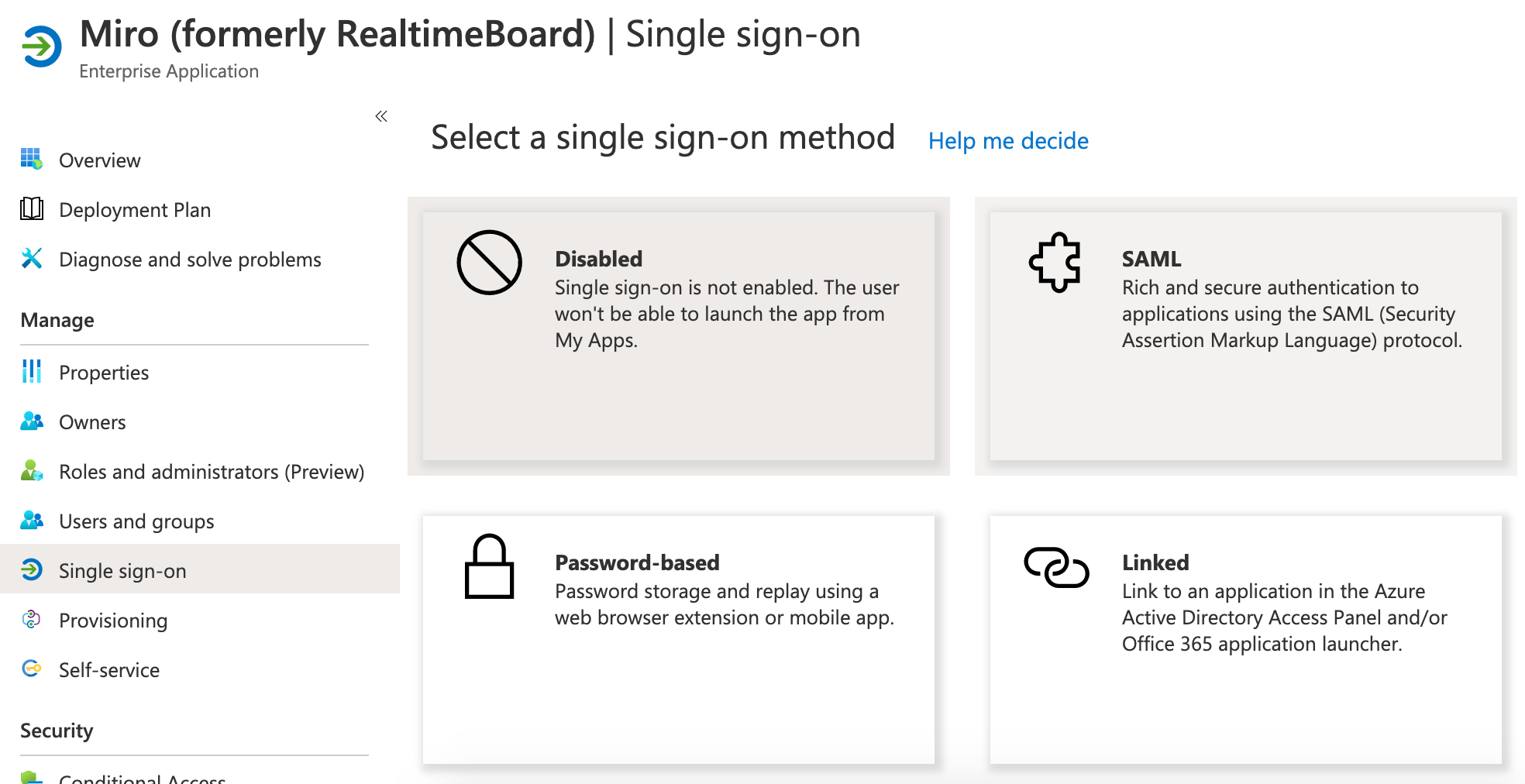Open Users and groups menu item
This screenshot has height=784, width=1525.
point(136,521)
